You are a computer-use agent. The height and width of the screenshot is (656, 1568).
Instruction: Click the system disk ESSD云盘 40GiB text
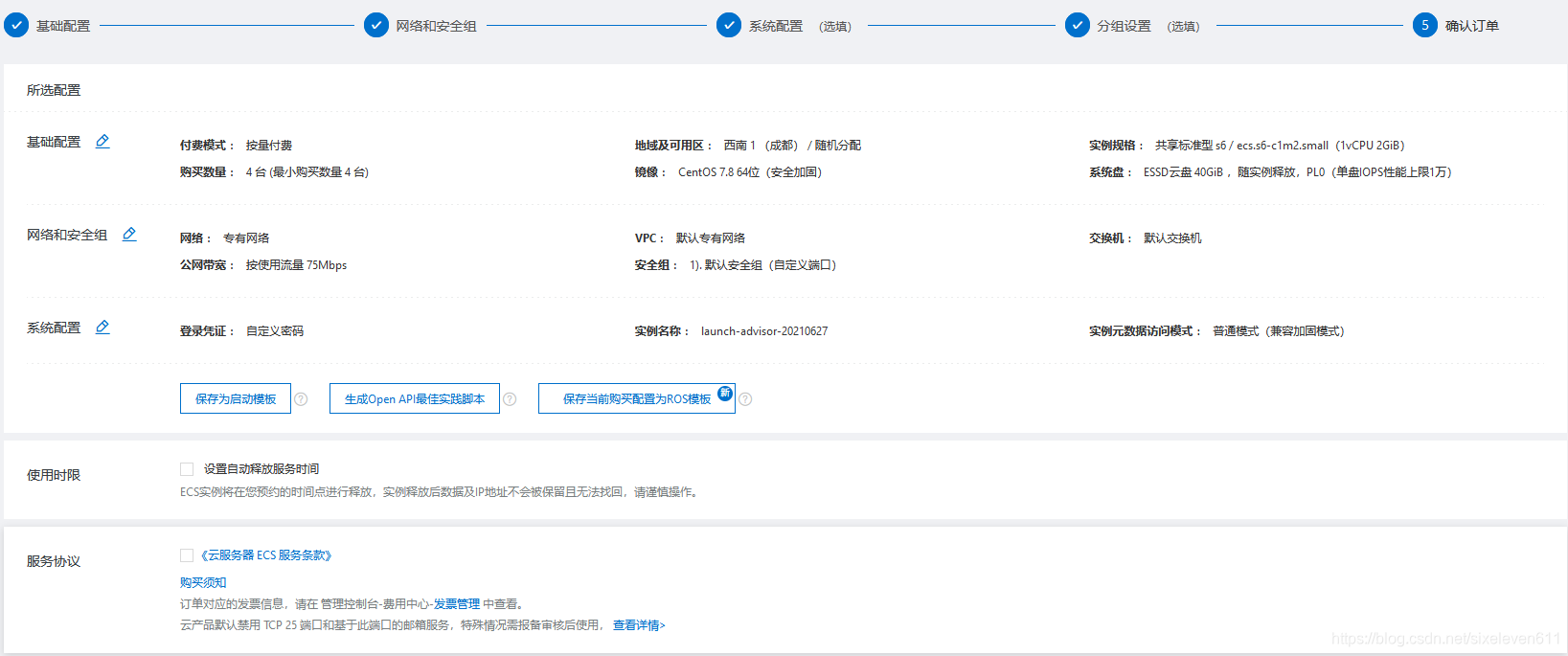point(1184,172)
